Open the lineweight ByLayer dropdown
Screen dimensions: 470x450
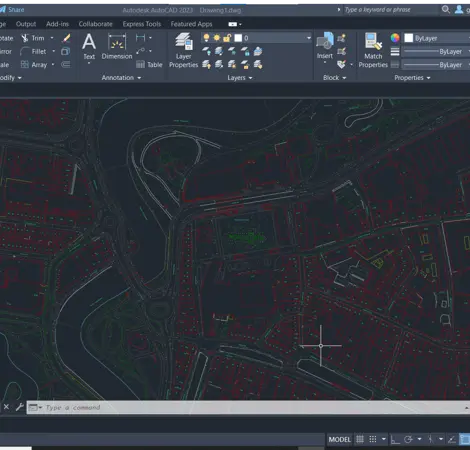click(435, 52)
